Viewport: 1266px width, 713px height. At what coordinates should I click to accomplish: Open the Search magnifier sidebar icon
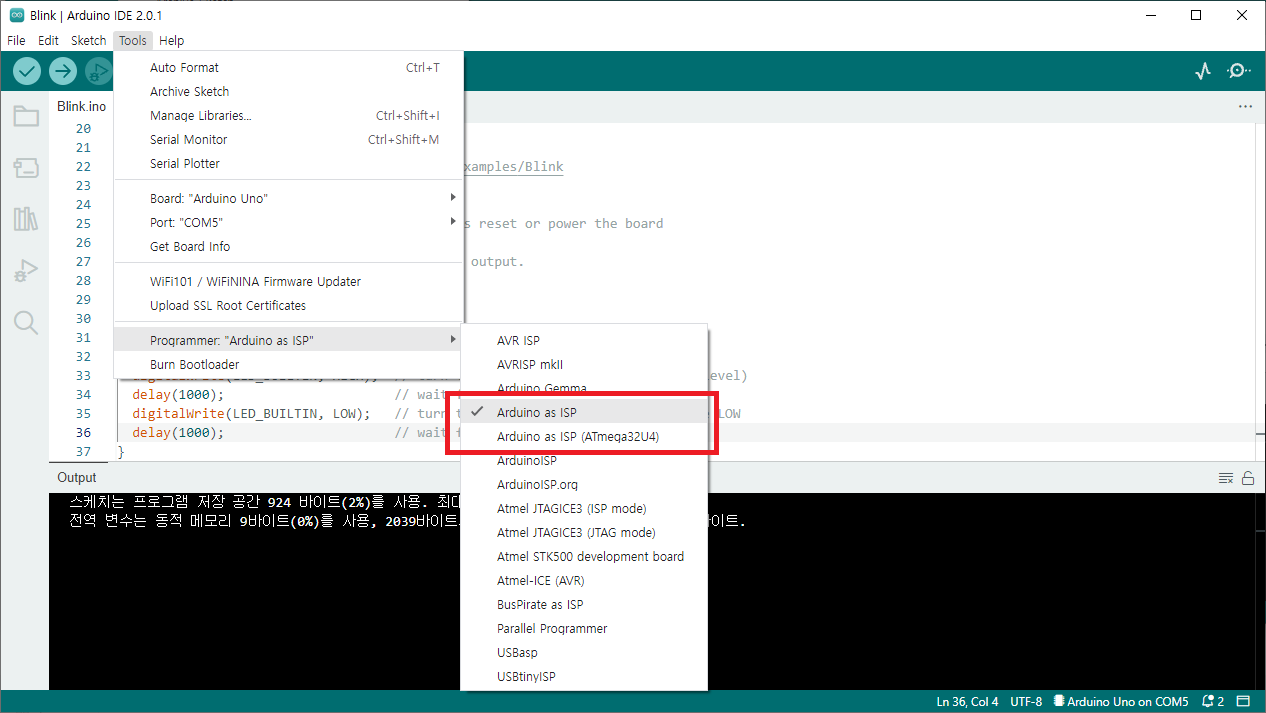26,322
